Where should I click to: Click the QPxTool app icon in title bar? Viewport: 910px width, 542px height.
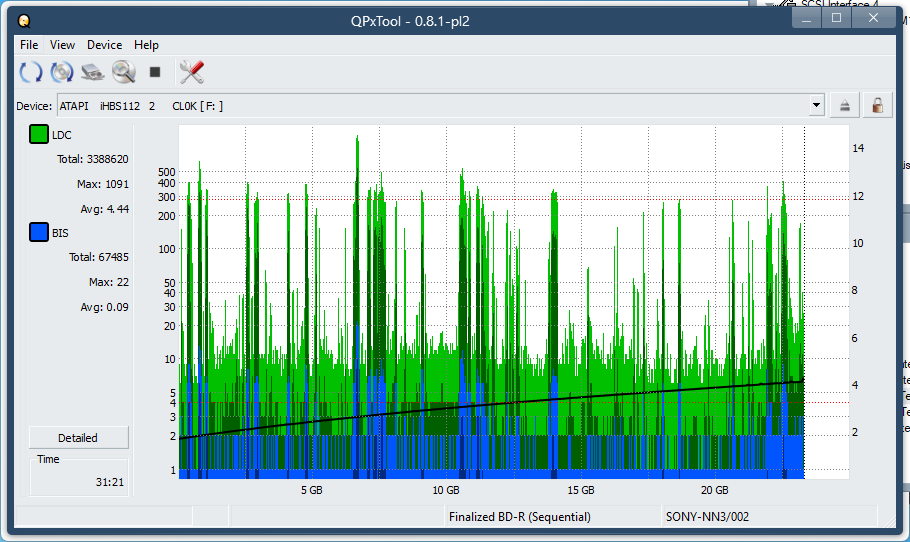coord(24,21)
